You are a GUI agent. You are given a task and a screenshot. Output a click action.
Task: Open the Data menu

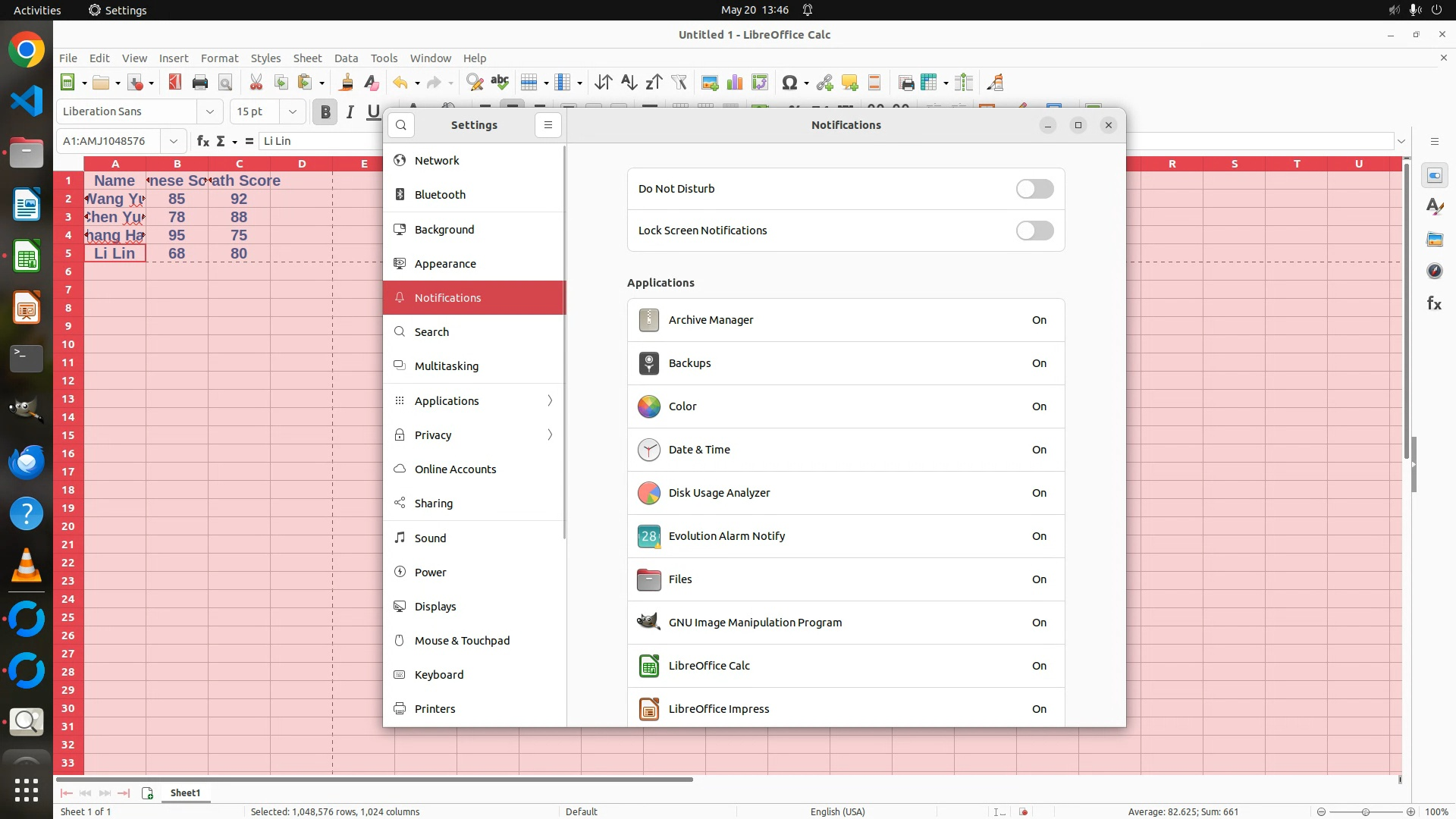click(346, 58)
